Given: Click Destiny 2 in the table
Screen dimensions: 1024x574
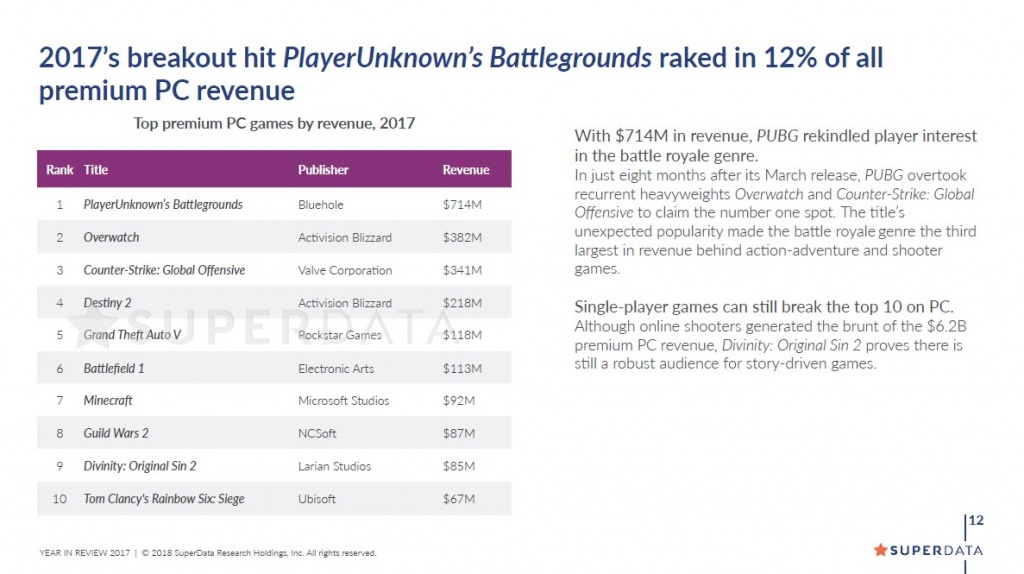Looking at the screenshot, I should click(107, 303).
